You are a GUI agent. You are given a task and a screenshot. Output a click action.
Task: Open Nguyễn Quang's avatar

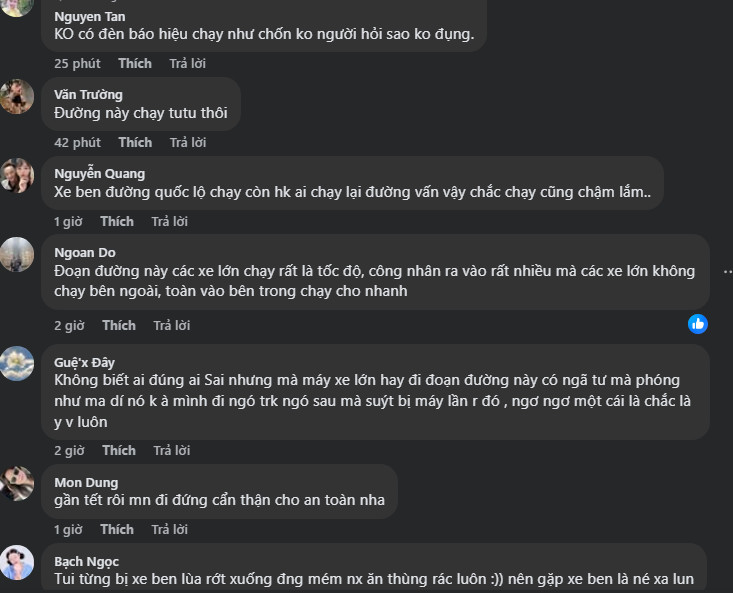tap(17, 176)
